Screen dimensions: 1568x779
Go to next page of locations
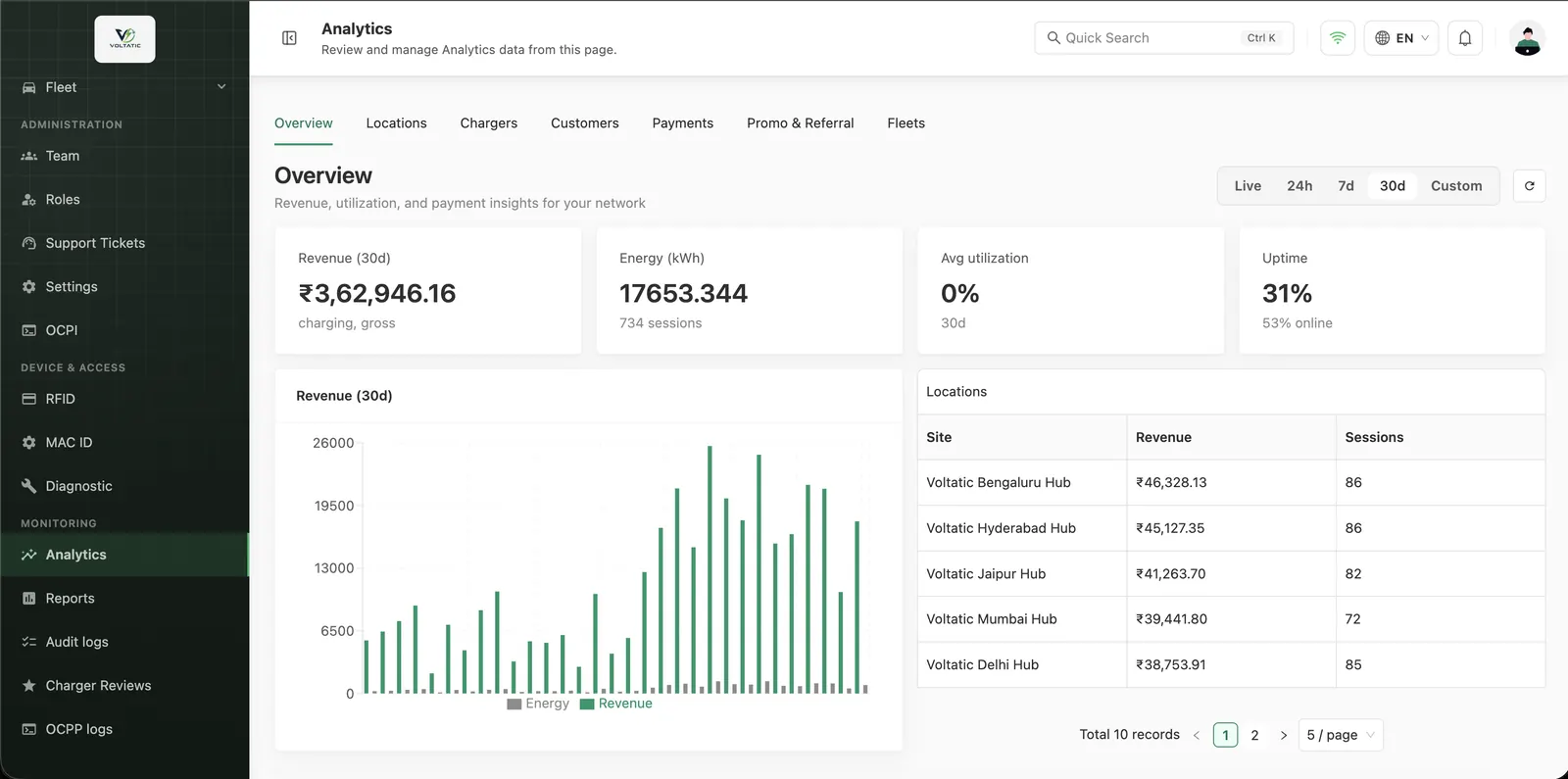click(x=1284, y=735)
